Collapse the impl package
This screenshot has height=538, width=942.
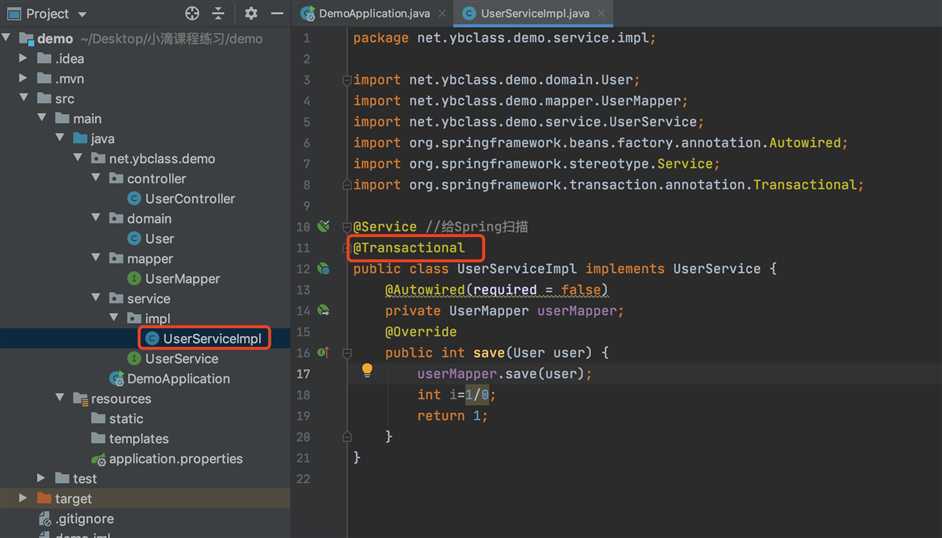point(114,317)
